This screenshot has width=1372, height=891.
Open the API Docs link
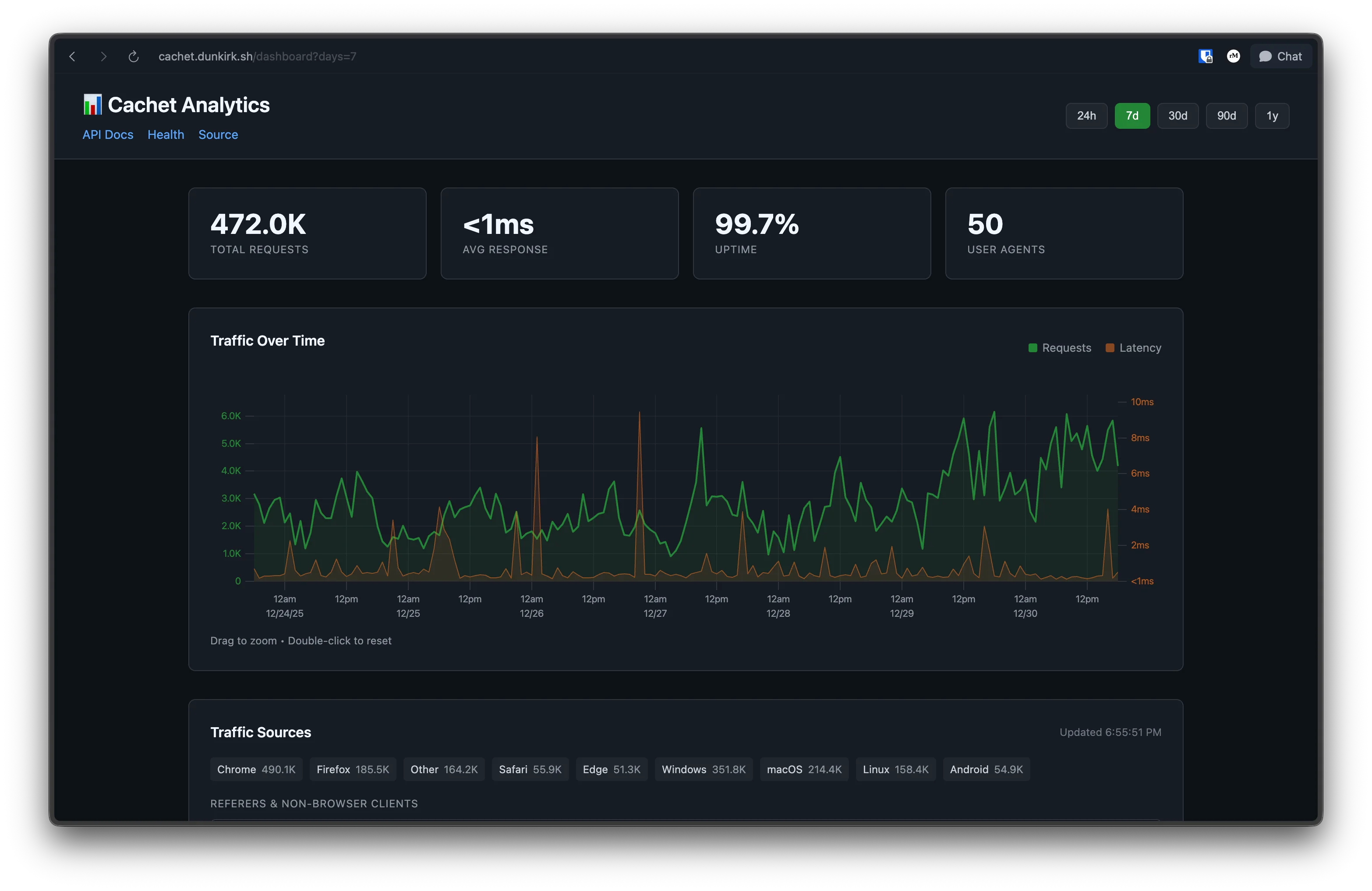click(108, 134)
